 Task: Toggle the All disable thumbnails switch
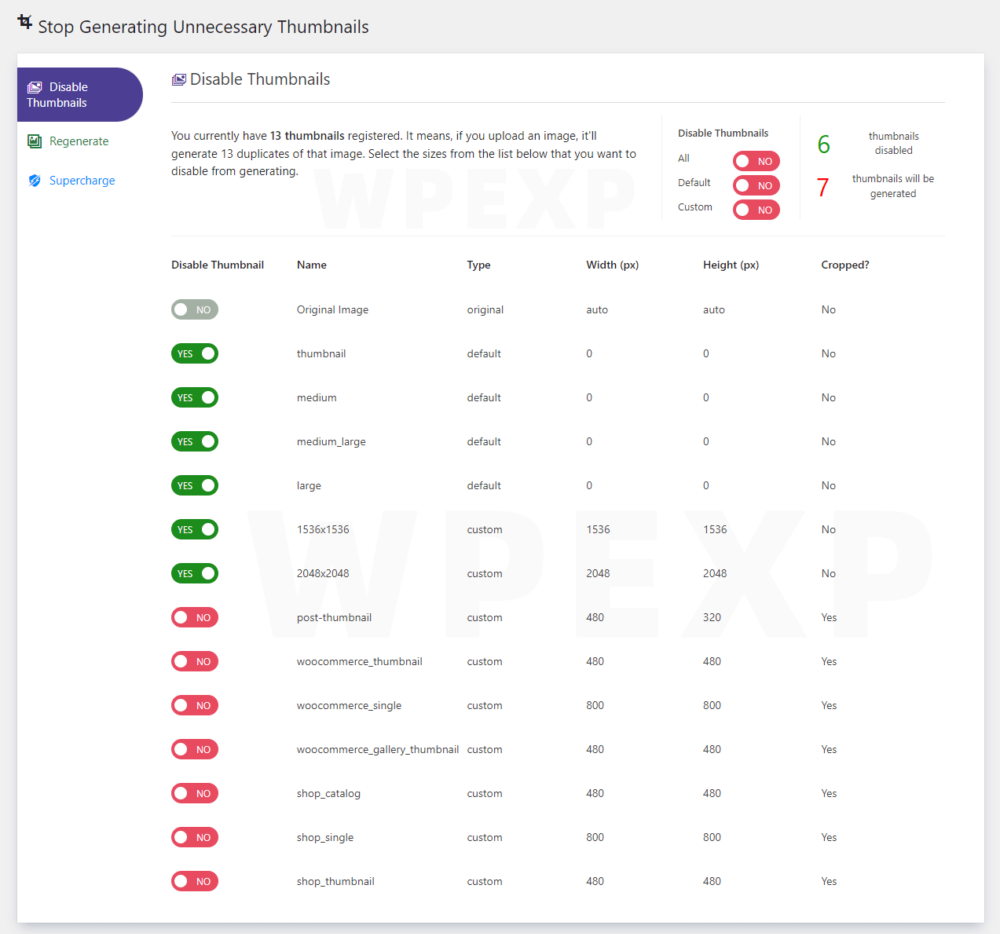point(756,161)
